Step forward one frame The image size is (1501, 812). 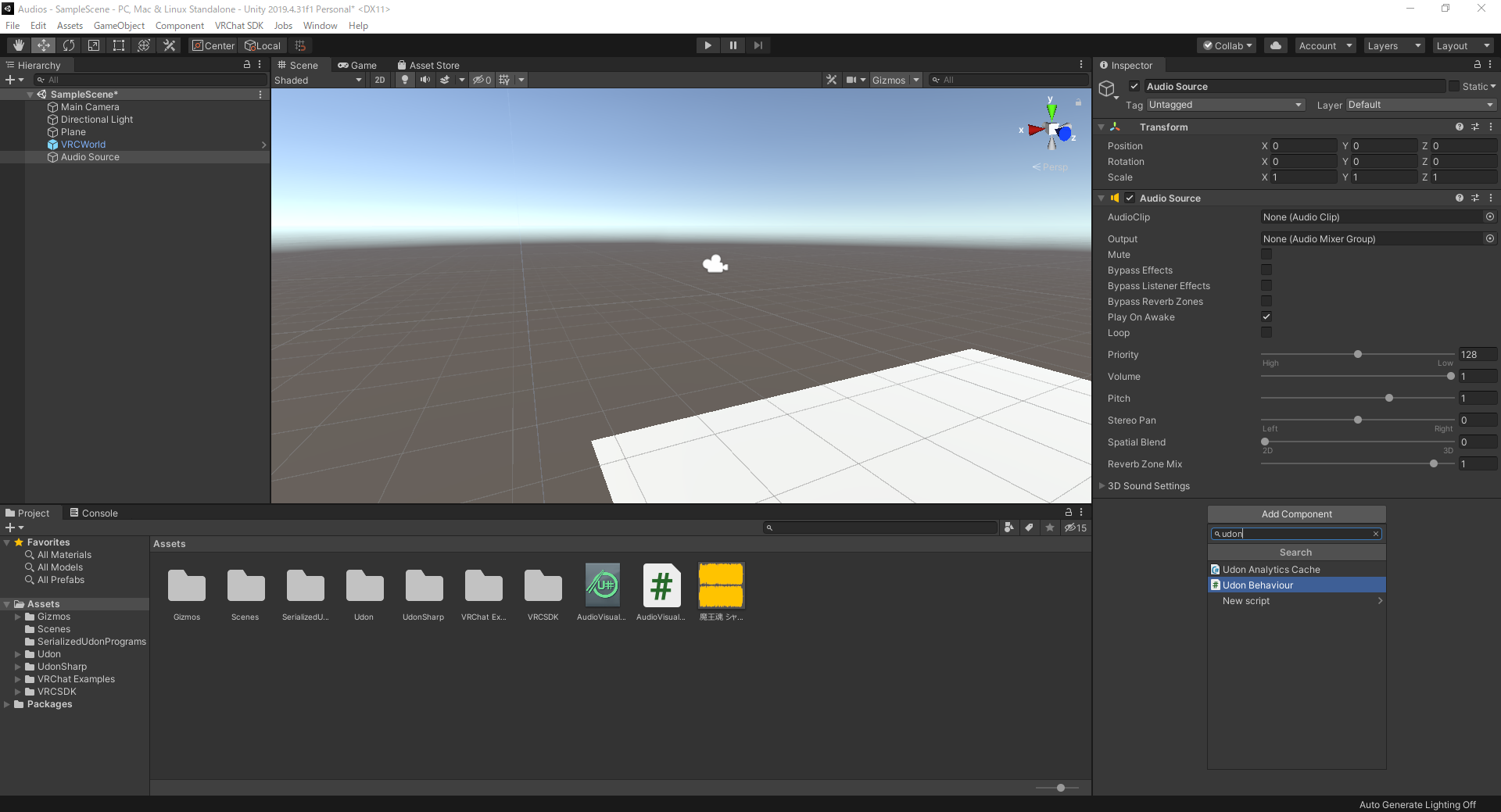click(758, 45)
